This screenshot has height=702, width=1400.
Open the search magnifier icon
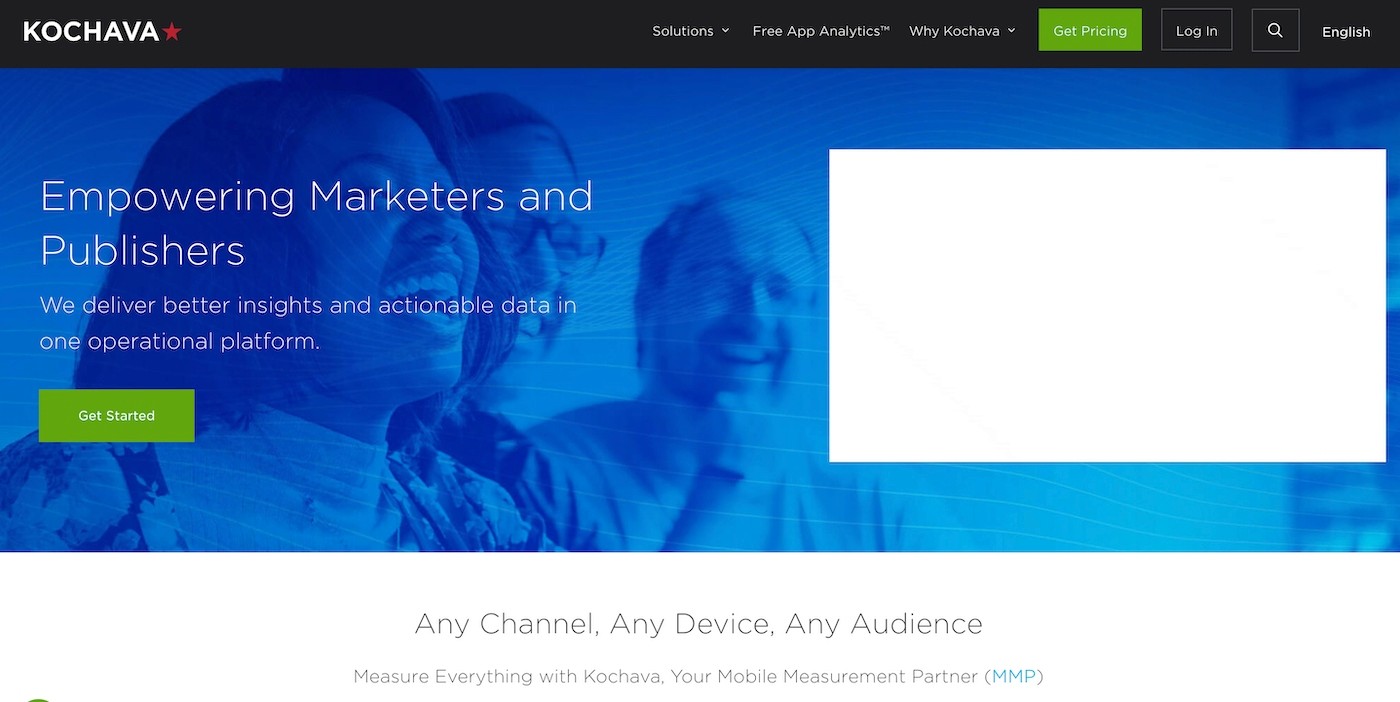pyautogui.click(x=1275, y=30)
